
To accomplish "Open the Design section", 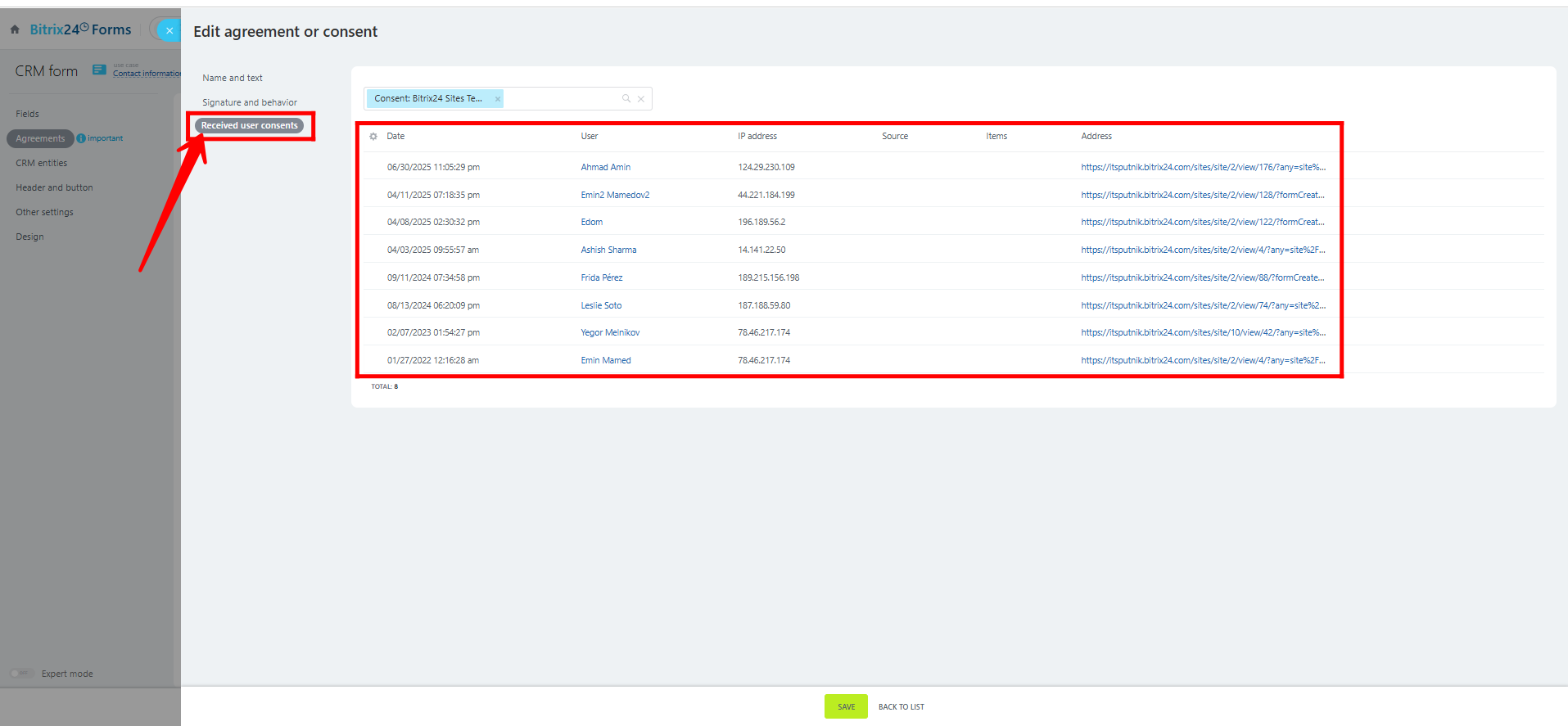I will click(29, 237).
